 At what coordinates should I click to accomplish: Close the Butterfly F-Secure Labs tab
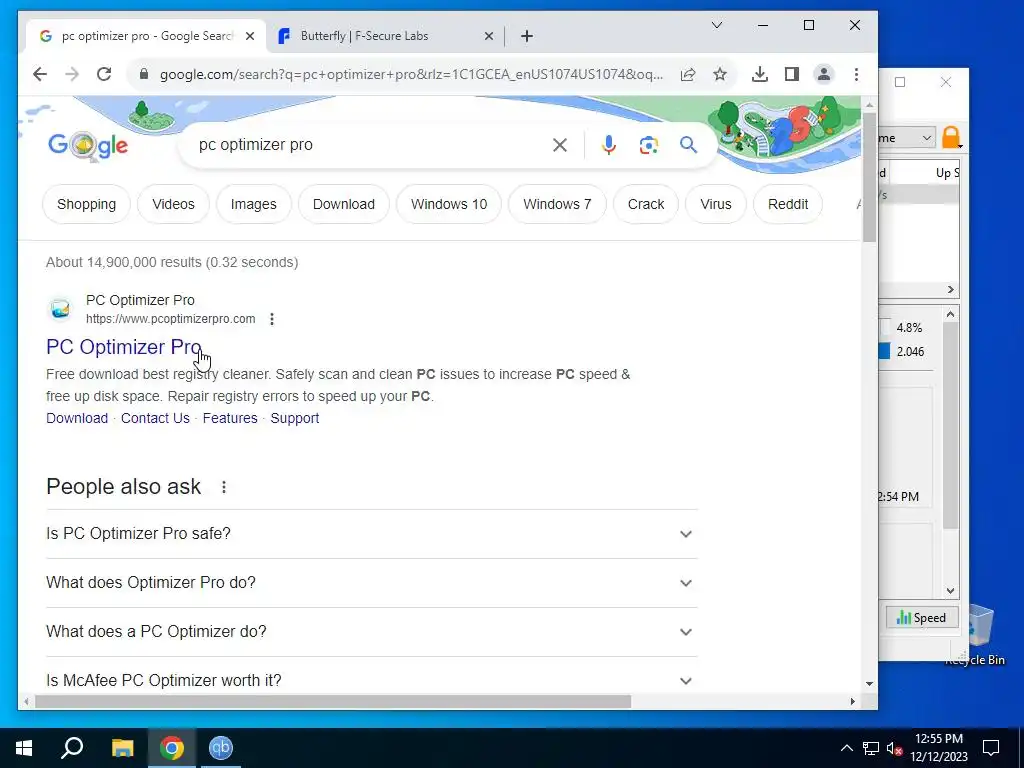[x=488, y=37]
